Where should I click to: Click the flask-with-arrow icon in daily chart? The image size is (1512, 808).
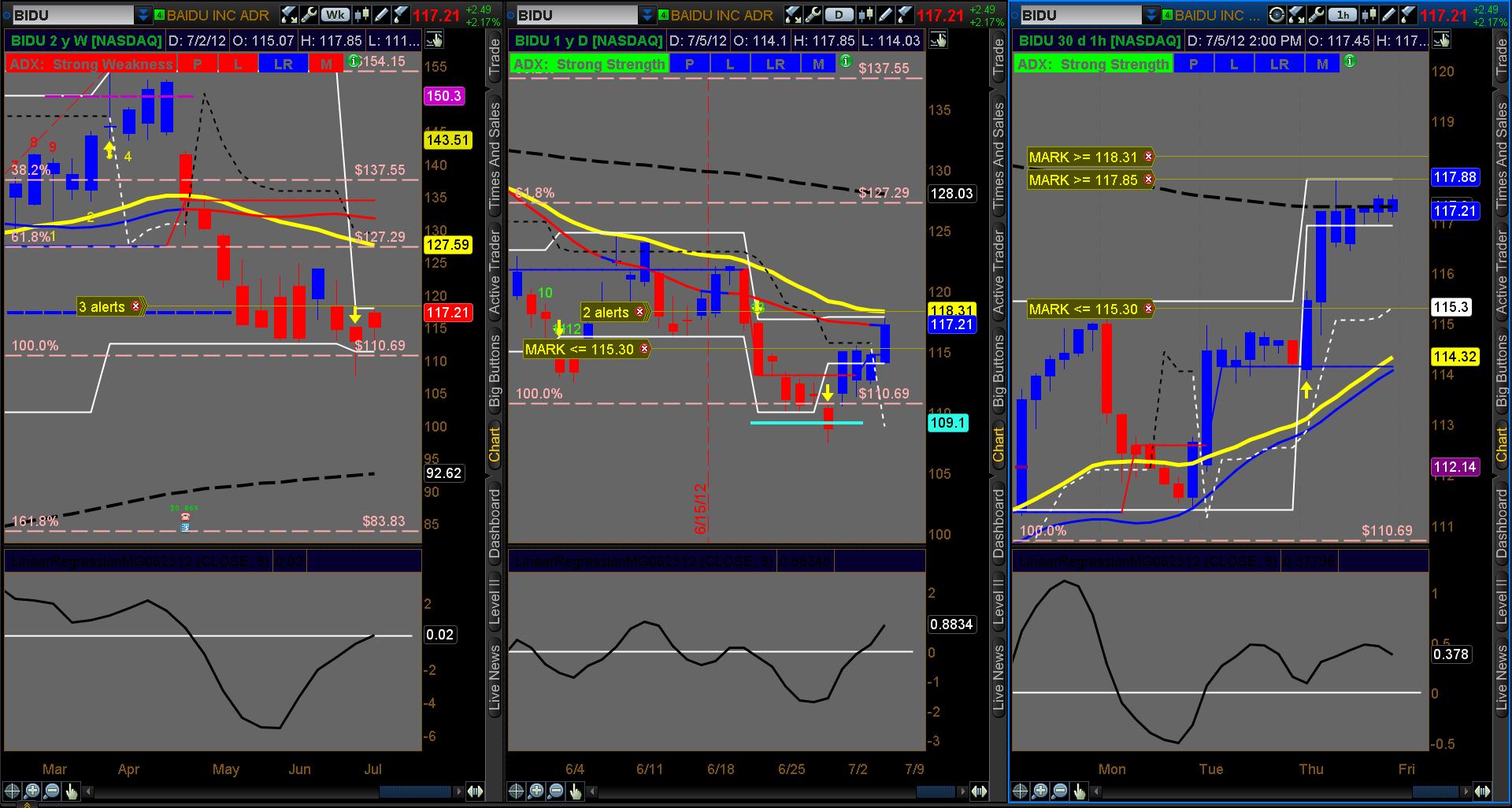(x=793, y=15)
